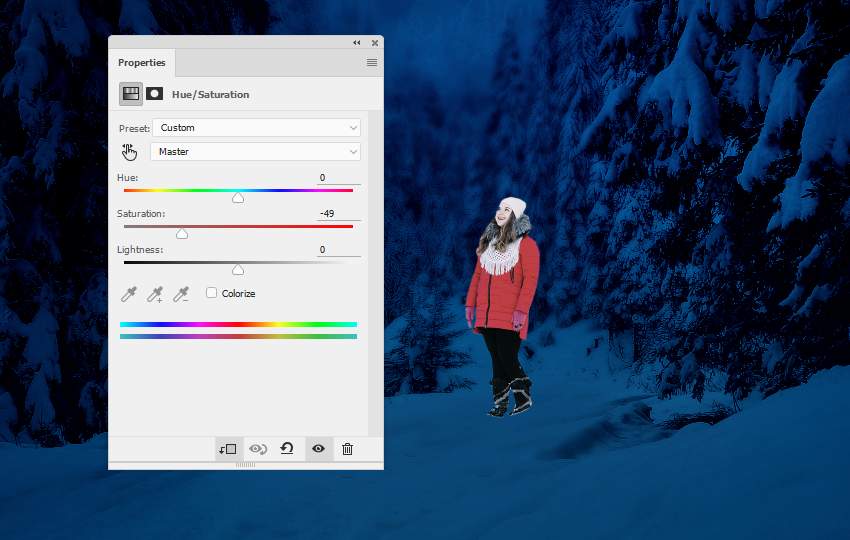This screenshot has height=540, width=850.
Task: Collapse the Properties panel to icons
Action: [357, 42]
